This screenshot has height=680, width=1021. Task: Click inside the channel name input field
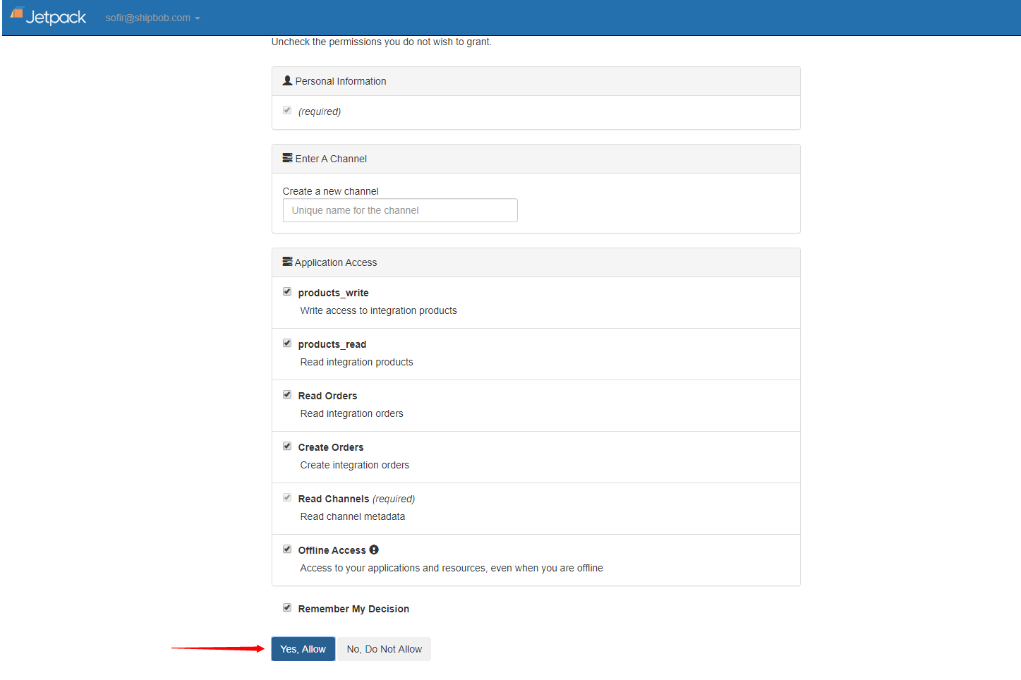(x=399, y=210)
